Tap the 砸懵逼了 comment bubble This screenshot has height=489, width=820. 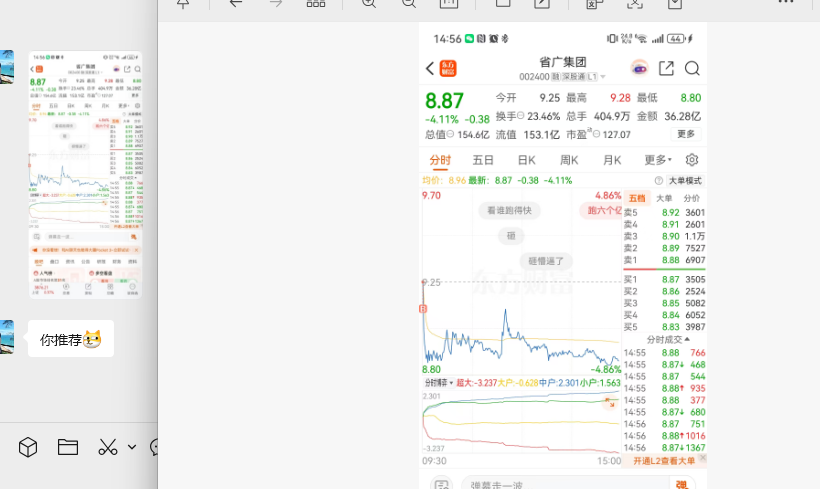tap(546, 261)
